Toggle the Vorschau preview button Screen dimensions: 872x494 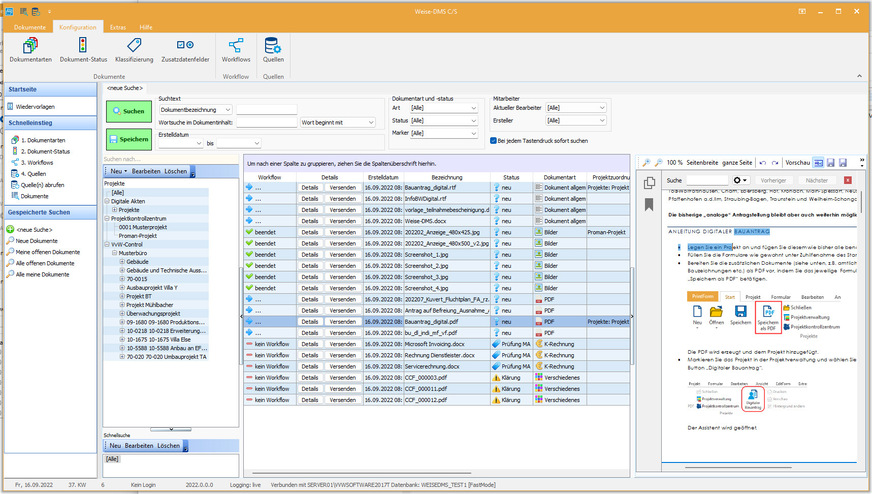coord(799,162)
